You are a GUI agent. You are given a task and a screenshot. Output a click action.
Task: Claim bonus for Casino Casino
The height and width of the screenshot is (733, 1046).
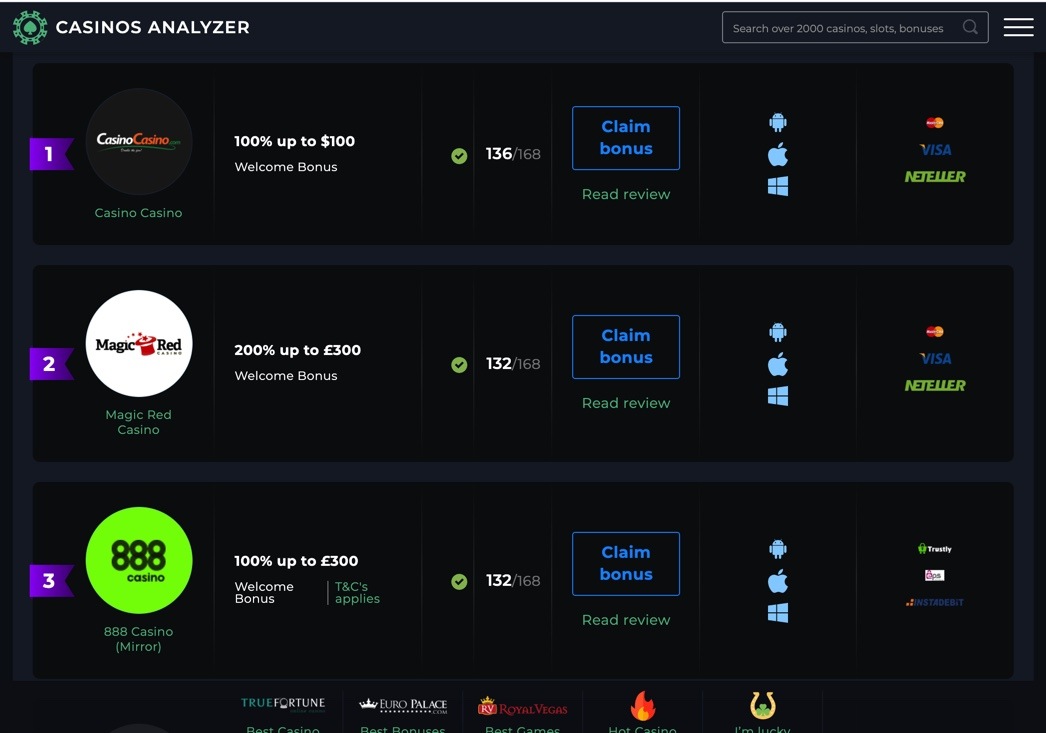626,138
